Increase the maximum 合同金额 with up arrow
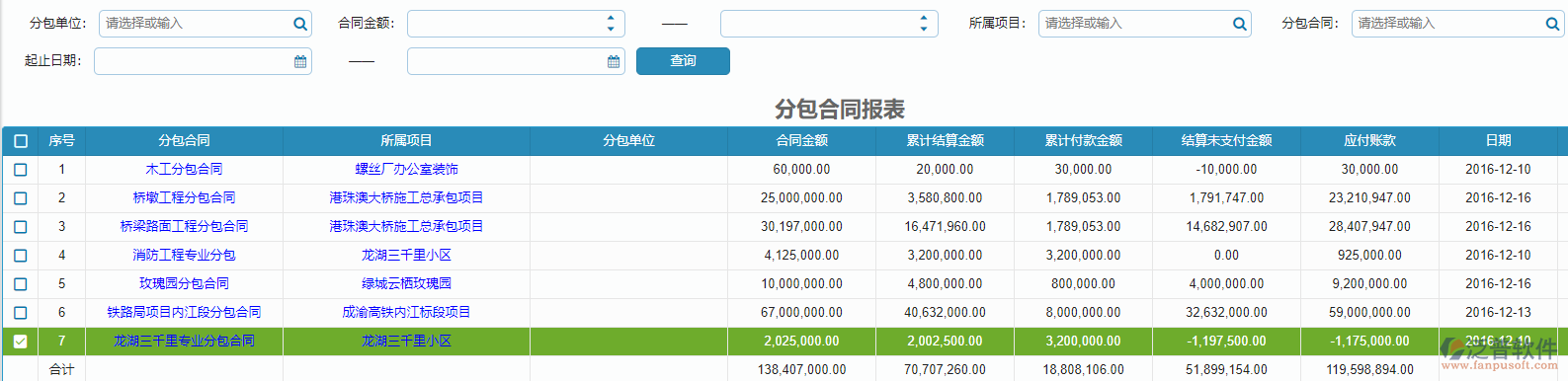This screenshot has height=381, width=1568. click(924, 18)
